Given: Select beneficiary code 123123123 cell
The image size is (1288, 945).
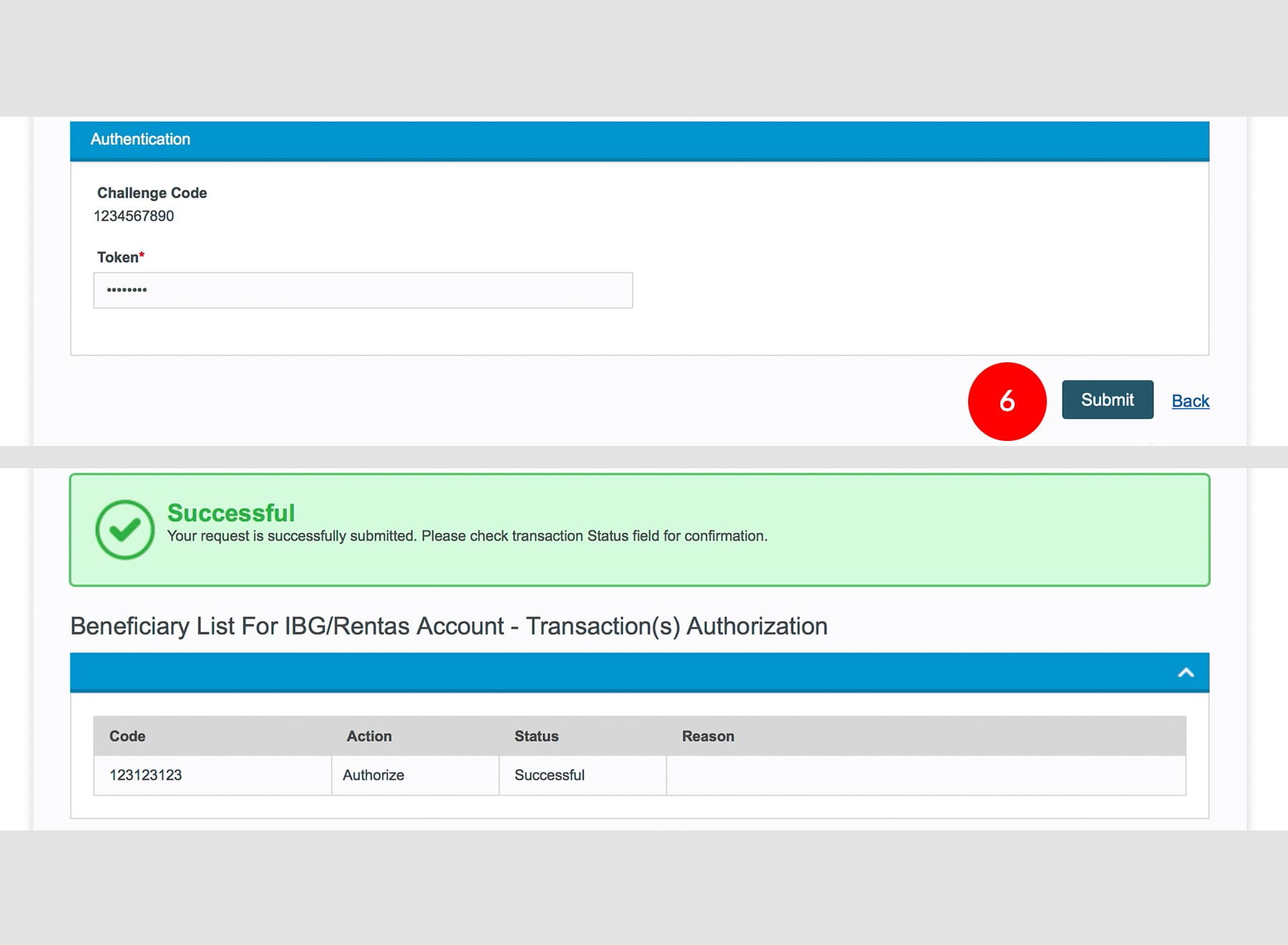Looking at the screenshot, I should (x=146, y=775).
